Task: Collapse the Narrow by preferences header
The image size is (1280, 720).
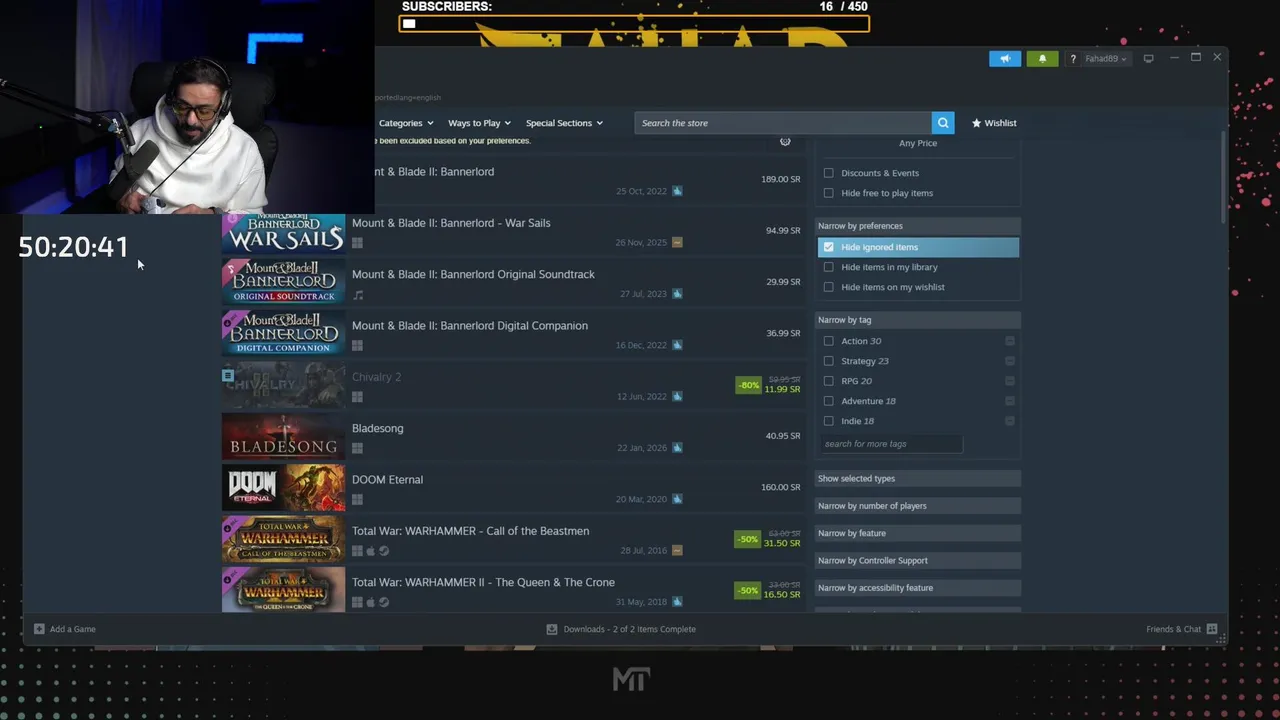Action: point(918,226)
